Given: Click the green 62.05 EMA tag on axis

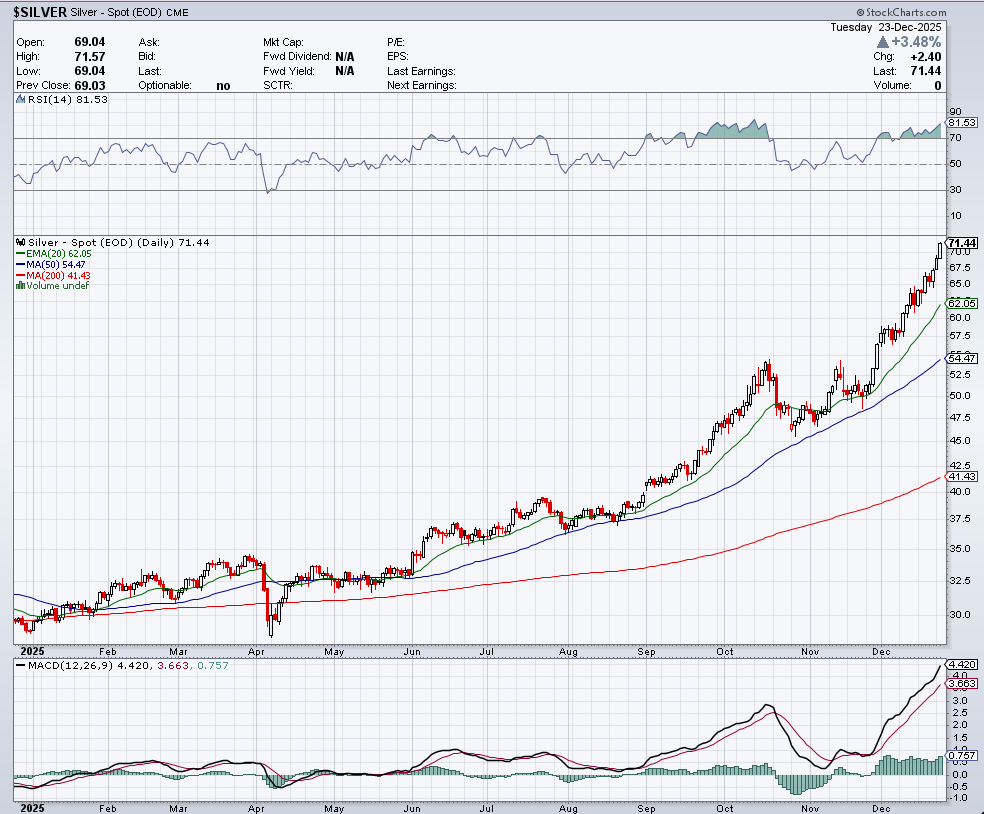Looking at the screenshot, I should click(962, 303).
